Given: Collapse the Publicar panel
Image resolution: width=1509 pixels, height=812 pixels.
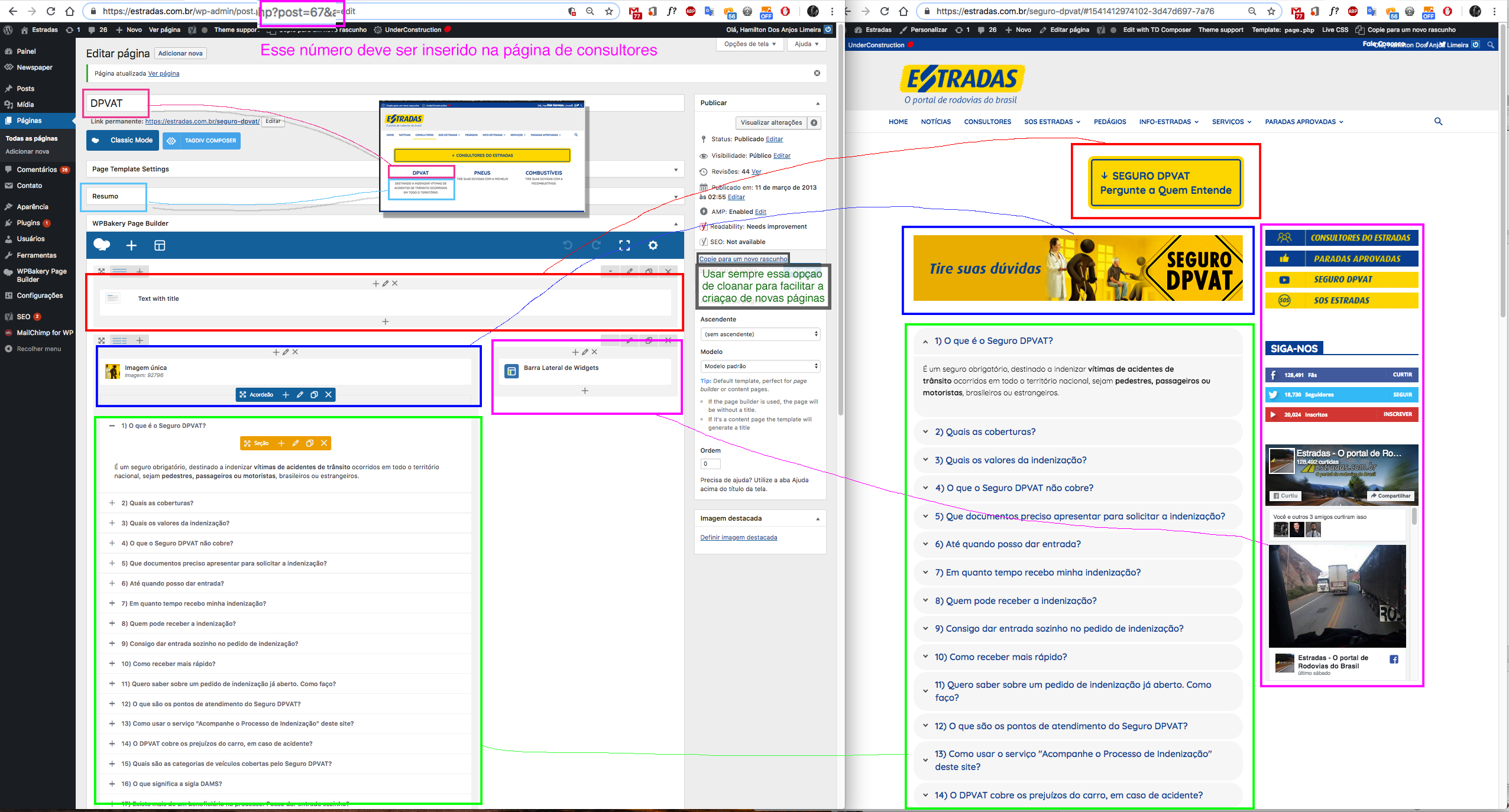Looking at the screenshot, I should pyautogui.click(x=818, y=103).
